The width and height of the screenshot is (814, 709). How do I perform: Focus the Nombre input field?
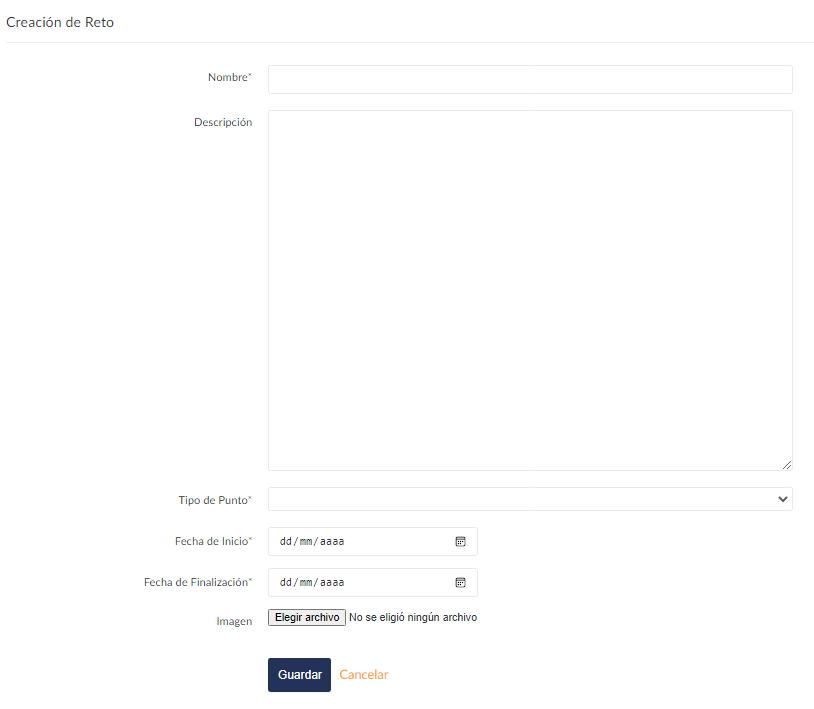530,79
